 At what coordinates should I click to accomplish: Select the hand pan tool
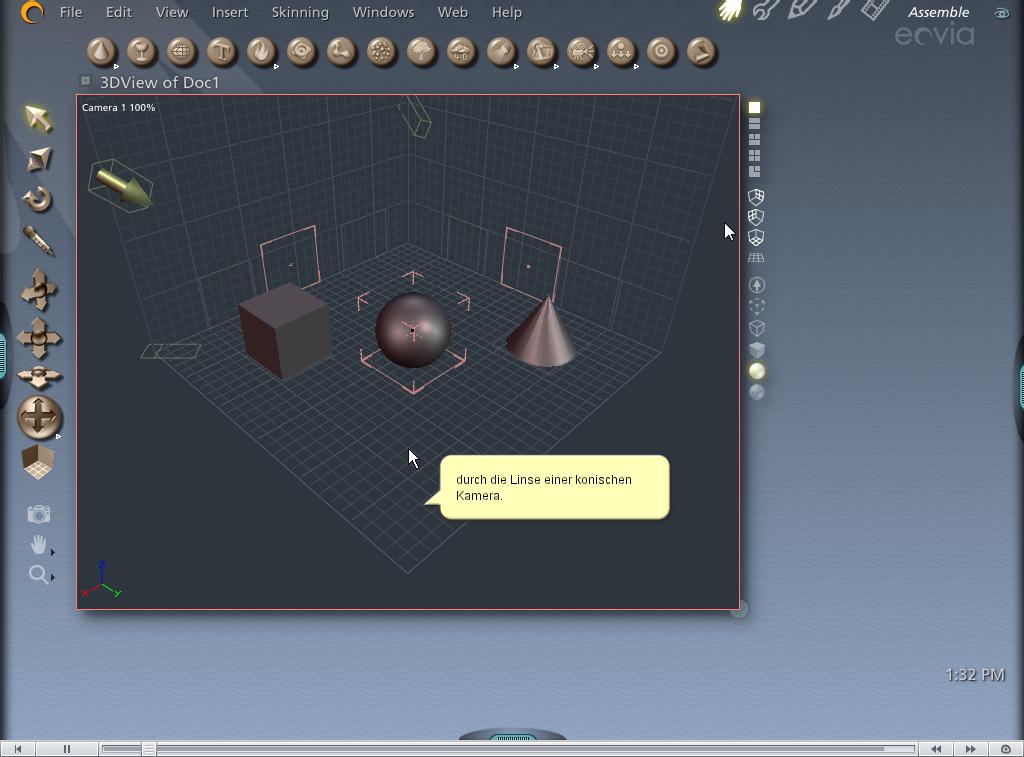coord(39,545)
